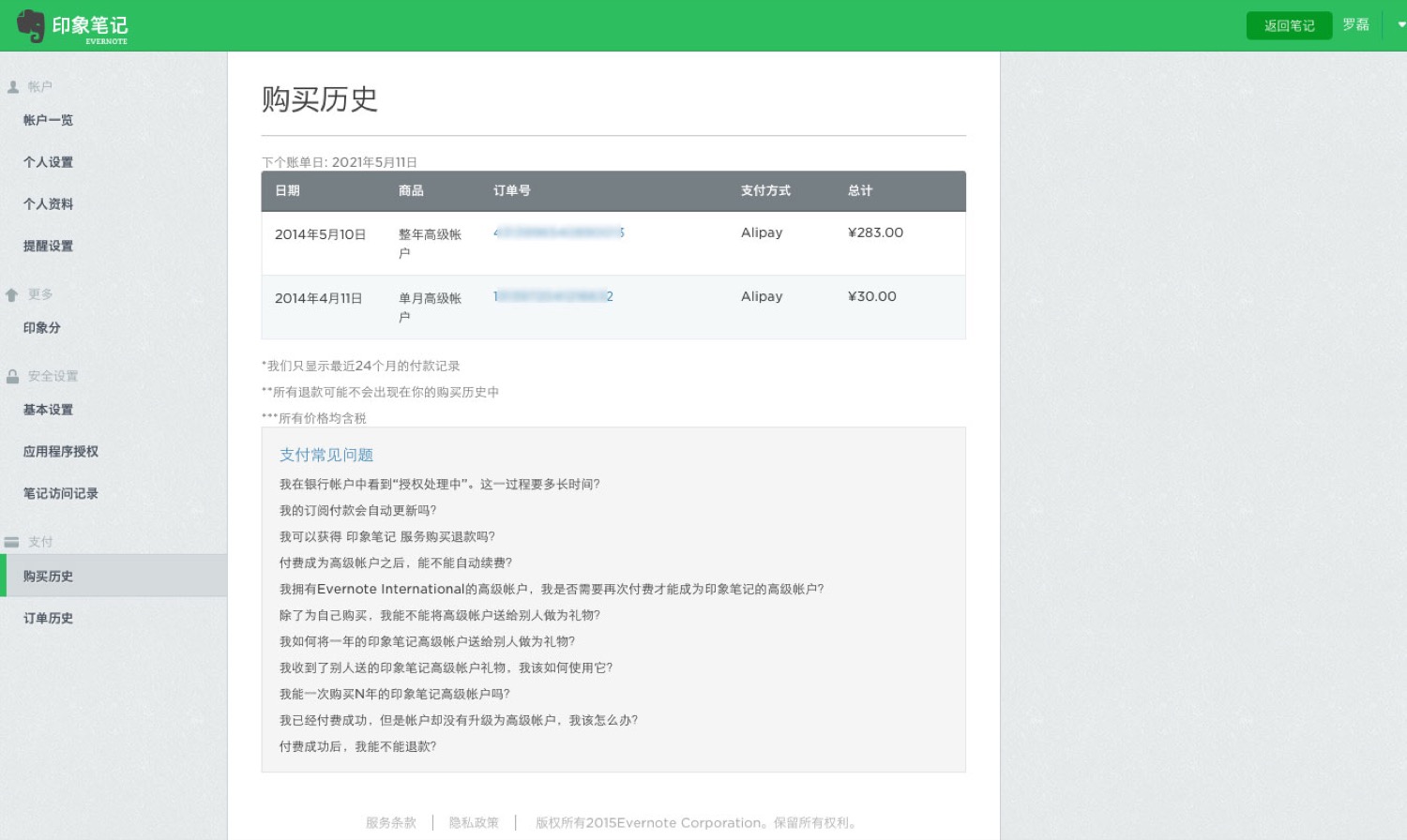The height and width of the screenshot is (840, 1407).
Task: Open the 罗磊 username menu
Action: coord(1355,25)
